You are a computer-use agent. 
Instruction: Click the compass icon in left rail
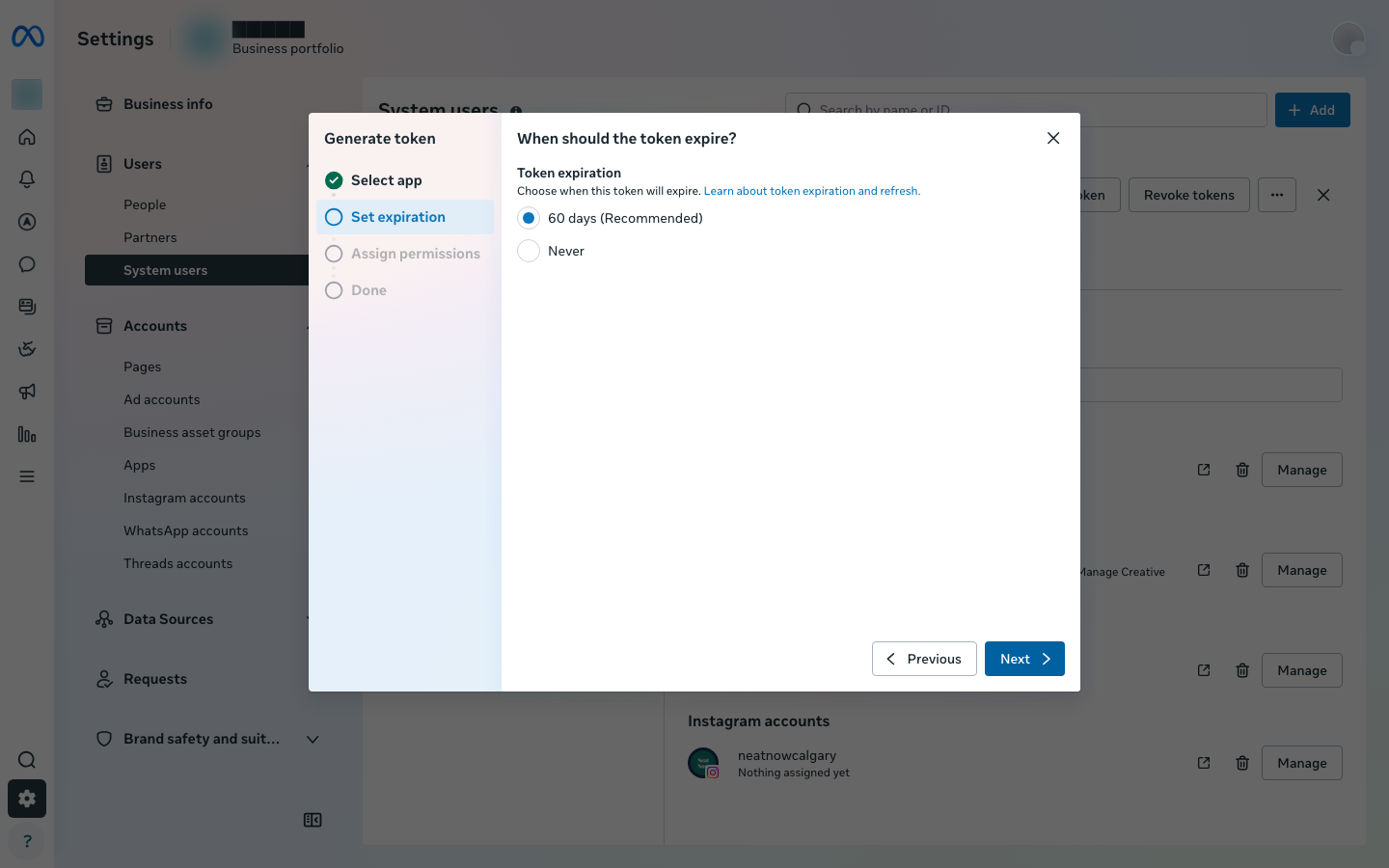pyautogui.click(x=27, y=222)
